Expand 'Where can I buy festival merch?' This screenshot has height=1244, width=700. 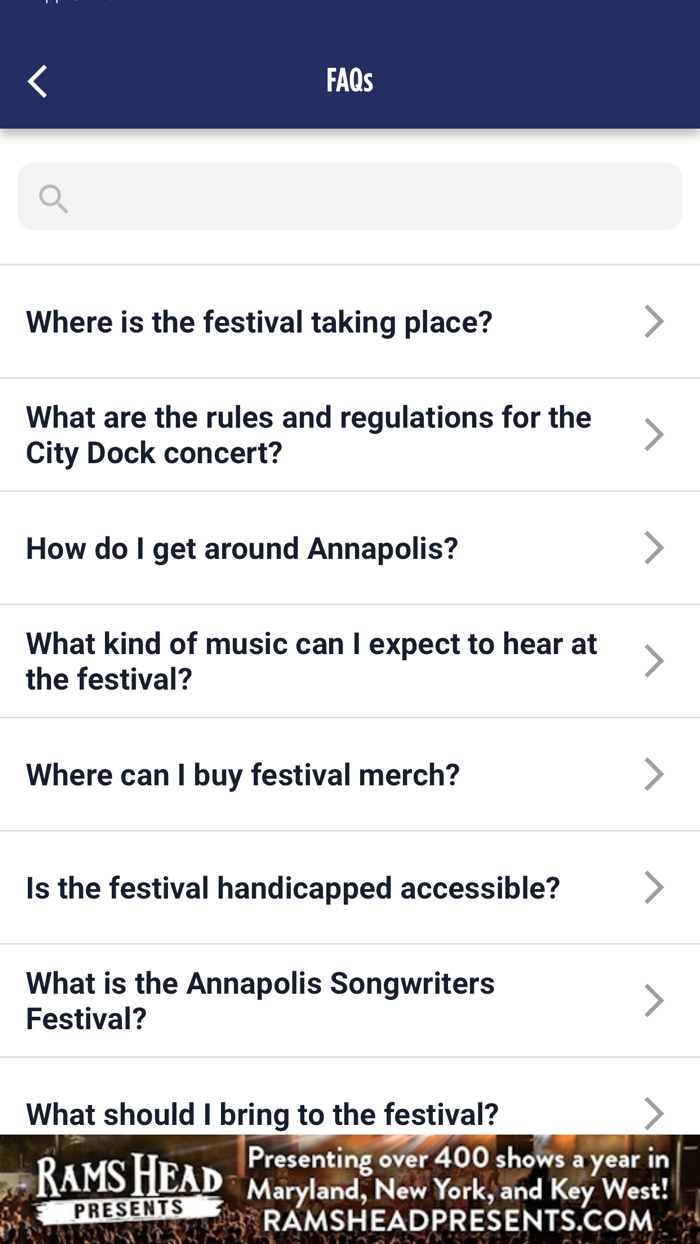[x=243, y=774]
